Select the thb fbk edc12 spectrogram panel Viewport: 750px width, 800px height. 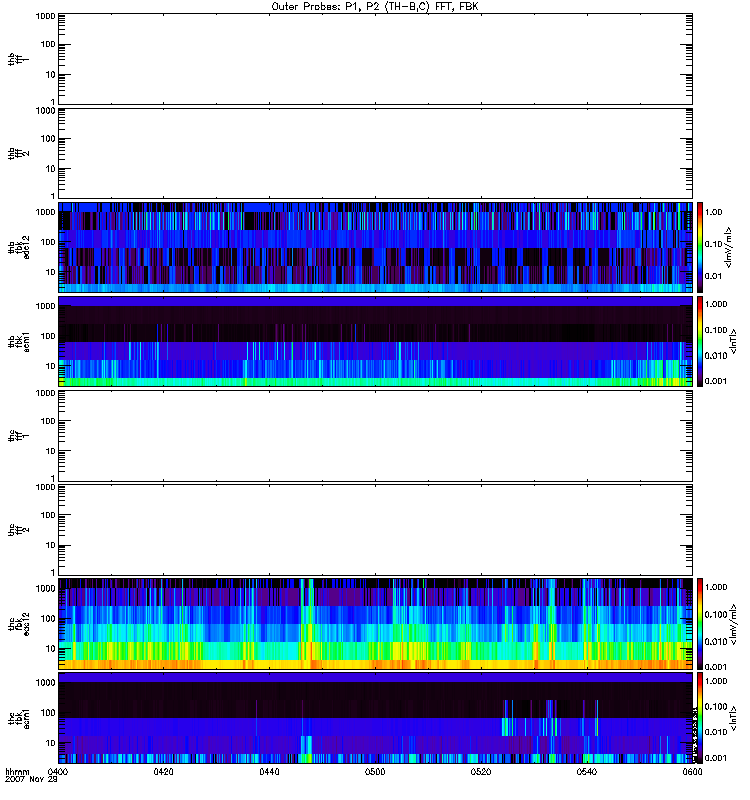[375, 247]
